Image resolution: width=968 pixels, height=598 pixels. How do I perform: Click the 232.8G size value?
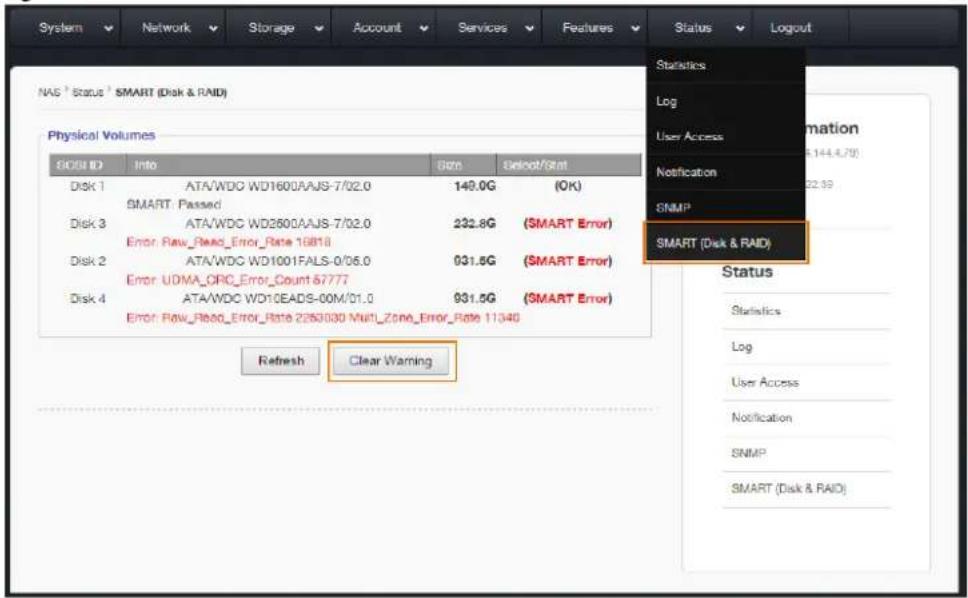coord(475,223)
